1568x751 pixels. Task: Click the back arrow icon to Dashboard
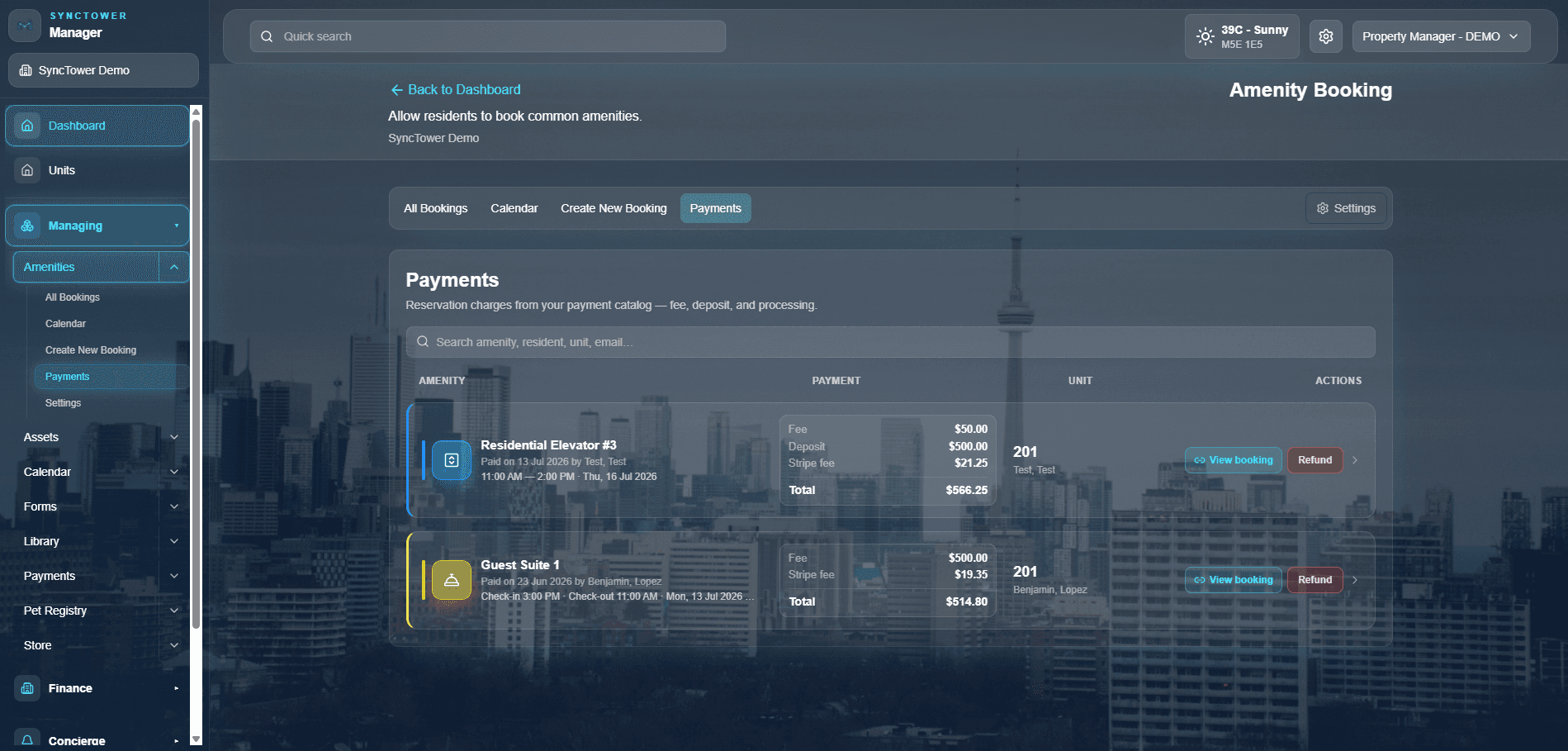point(396,89)
